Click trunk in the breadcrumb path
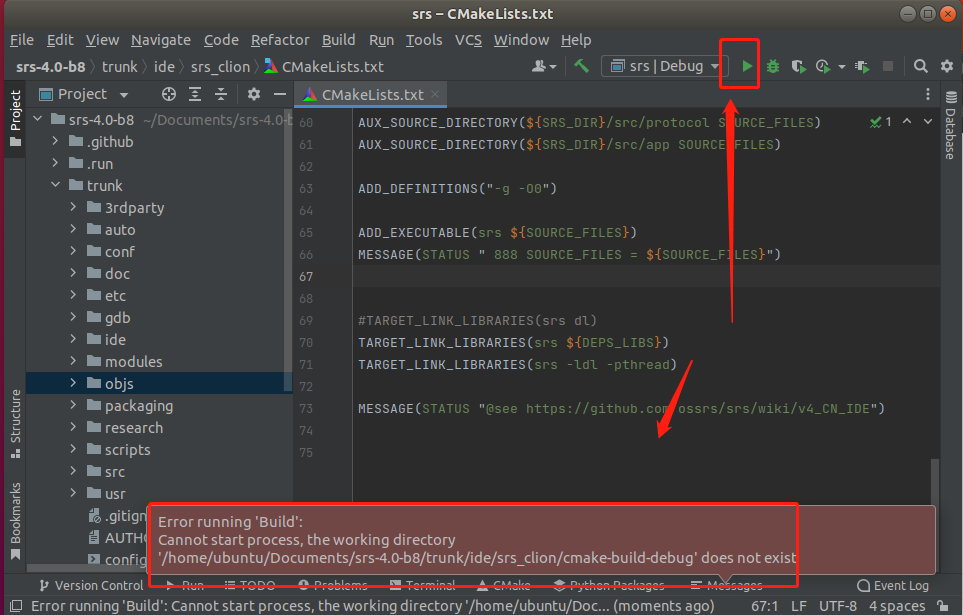The image size is (963, 615). (120, 66)
